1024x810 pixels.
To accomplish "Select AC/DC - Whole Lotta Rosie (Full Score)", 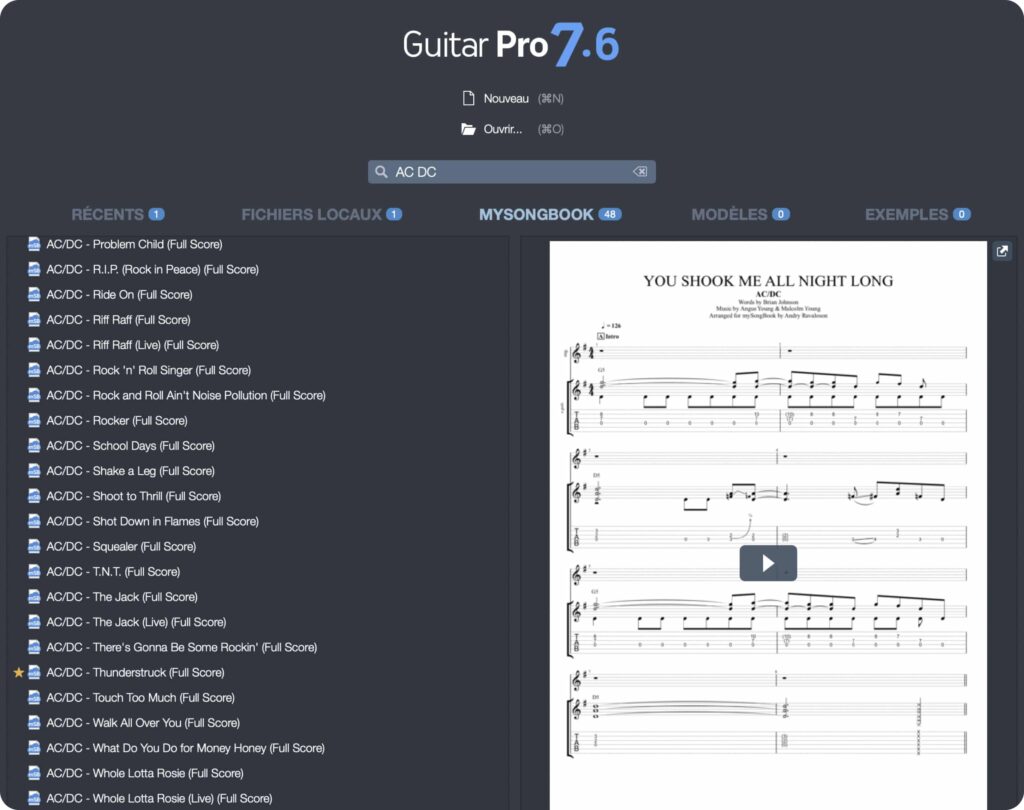I will pos(145,773).
